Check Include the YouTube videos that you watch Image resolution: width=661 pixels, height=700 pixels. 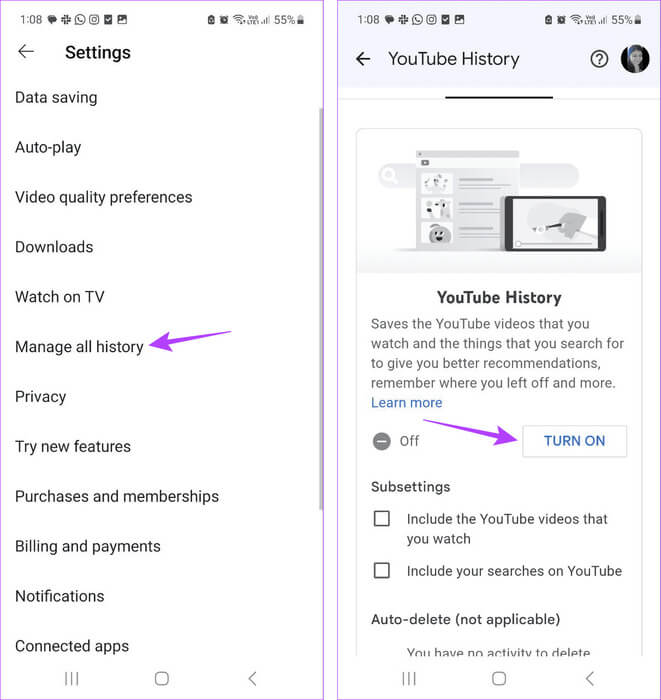coord(382,519)
